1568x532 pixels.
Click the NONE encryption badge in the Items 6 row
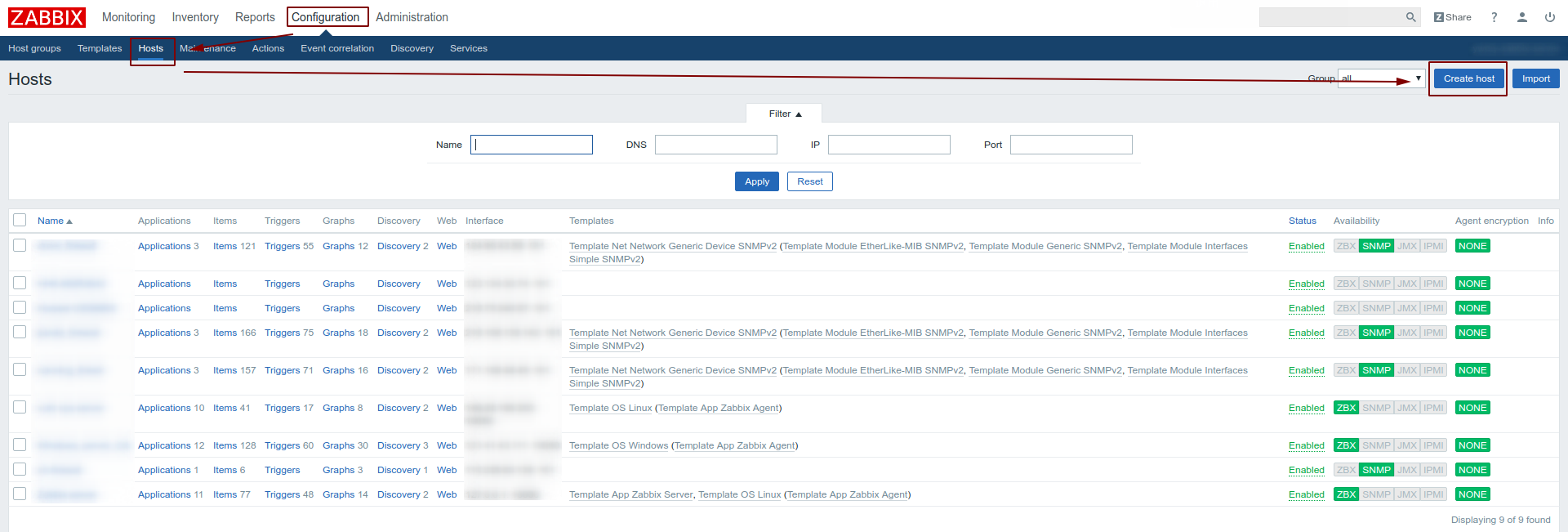[x=1472, y=470]
